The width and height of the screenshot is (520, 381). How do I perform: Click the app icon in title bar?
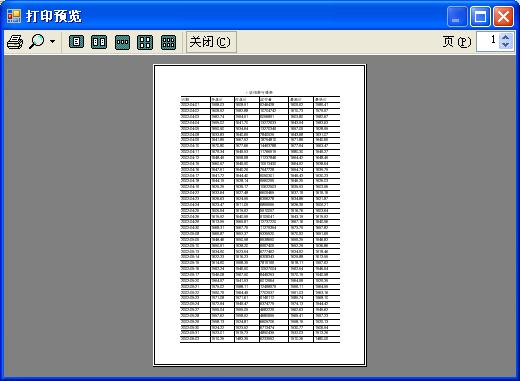point(14,16)
